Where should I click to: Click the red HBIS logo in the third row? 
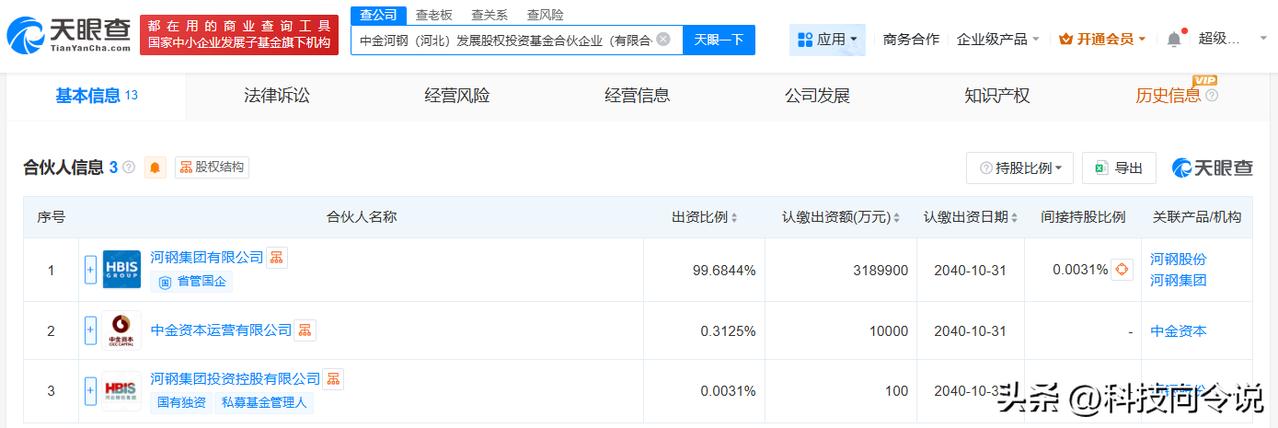[122, 391]
